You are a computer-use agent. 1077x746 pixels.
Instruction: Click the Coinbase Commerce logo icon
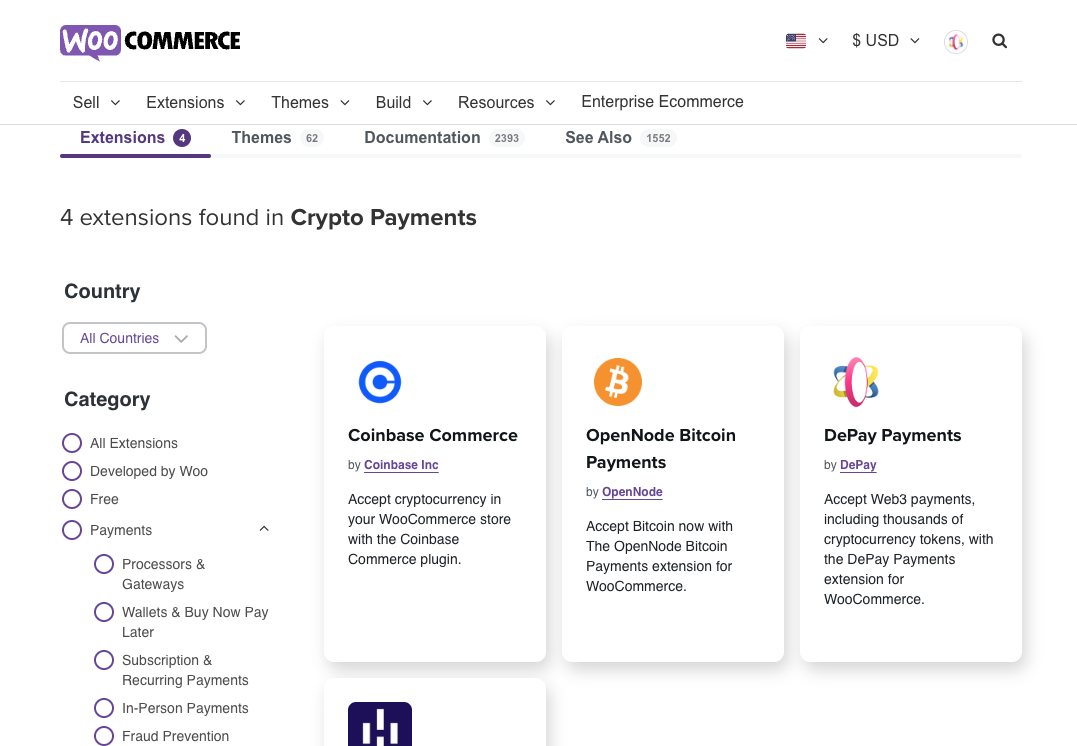pyautogui.click(x=380, y=382)
